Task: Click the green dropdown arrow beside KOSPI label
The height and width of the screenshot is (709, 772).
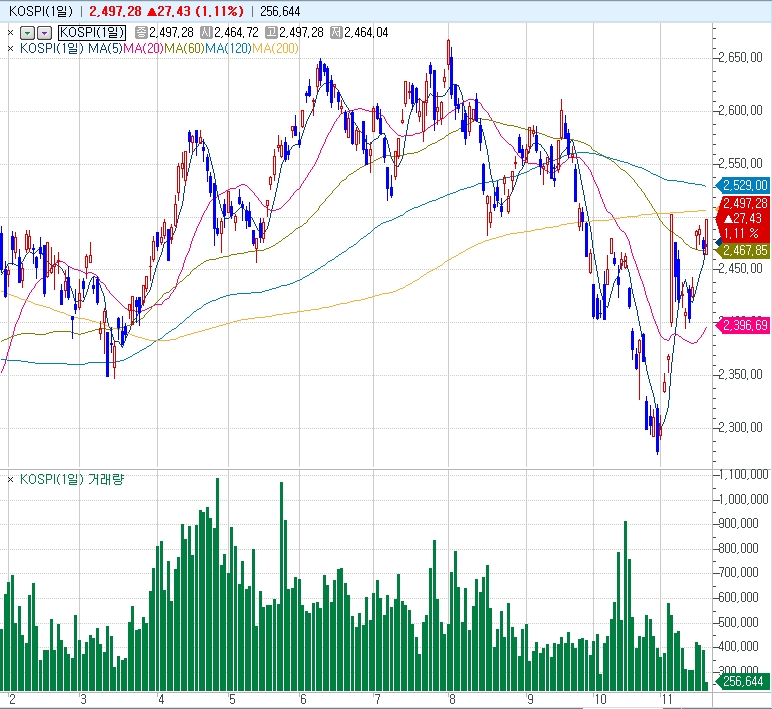Action: pos(28,32)
